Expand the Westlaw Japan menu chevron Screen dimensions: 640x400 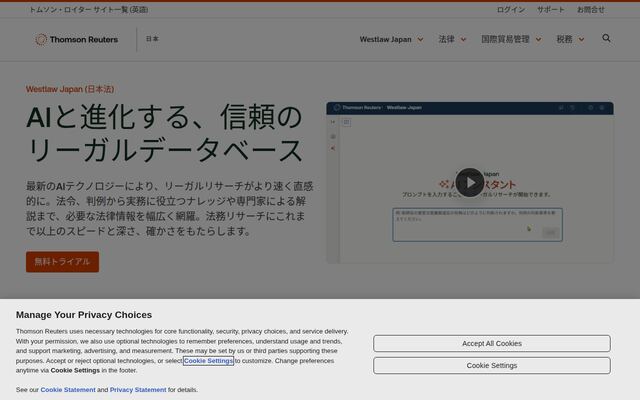(x=420, y=40)
